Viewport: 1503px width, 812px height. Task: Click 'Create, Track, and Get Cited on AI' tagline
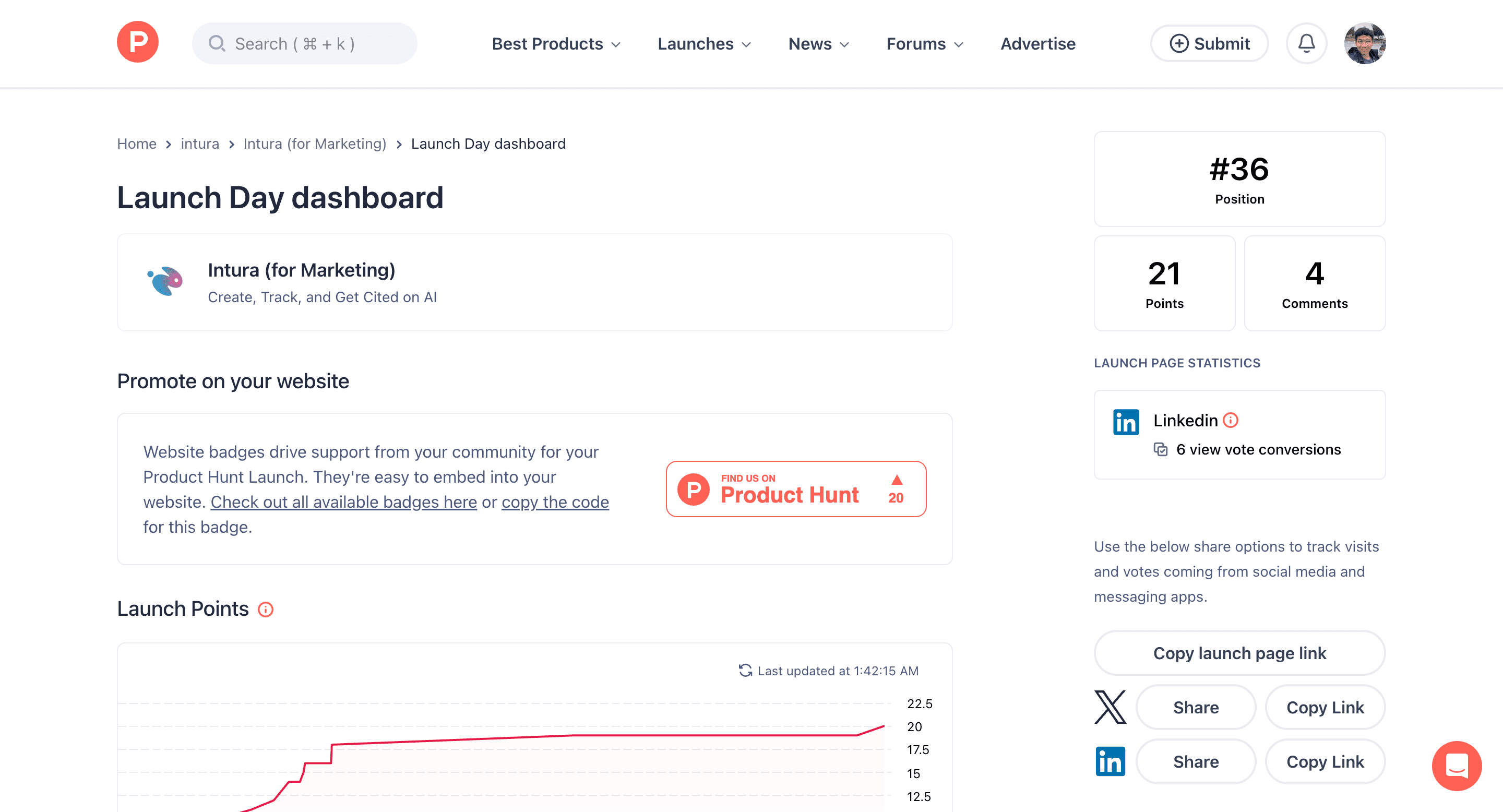pyautogui.click(x=322, y=297)
